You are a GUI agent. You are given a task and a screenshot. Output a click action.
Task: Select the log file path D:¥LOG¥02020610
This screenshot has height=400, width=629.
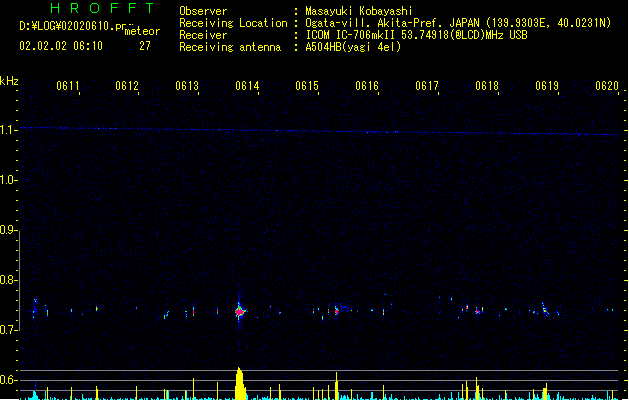[x=73, y=26]
